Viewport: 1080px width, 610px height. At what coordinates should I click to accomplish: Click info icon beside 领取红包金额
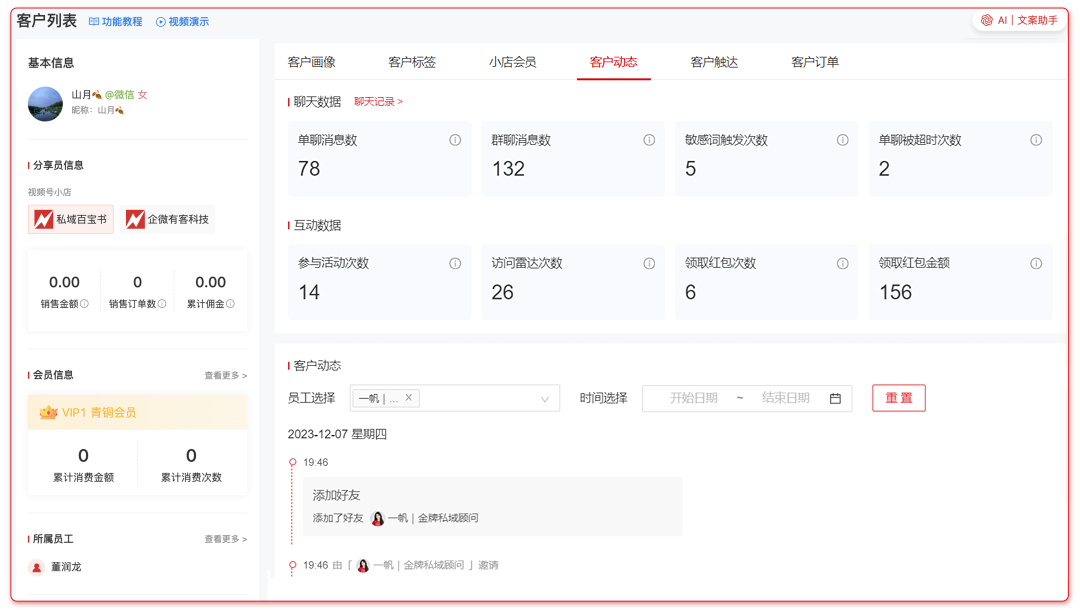pos(1036,264)
